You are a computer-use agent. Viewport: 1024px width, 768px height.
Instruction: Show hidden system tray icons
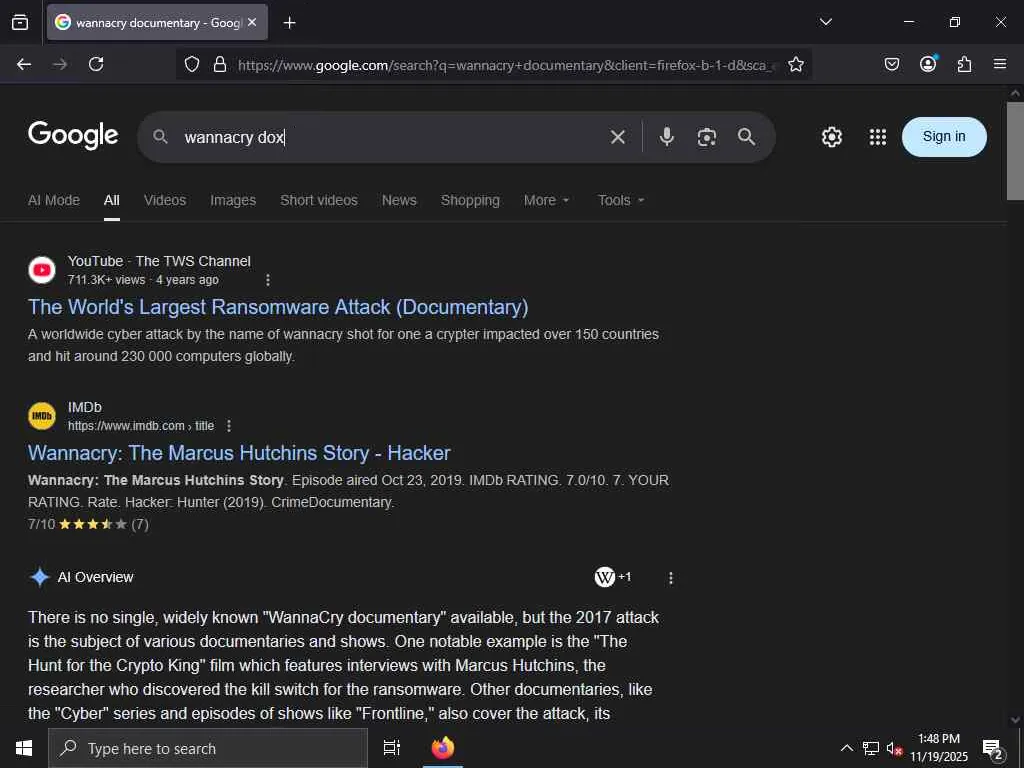click(x=846, y=748)
